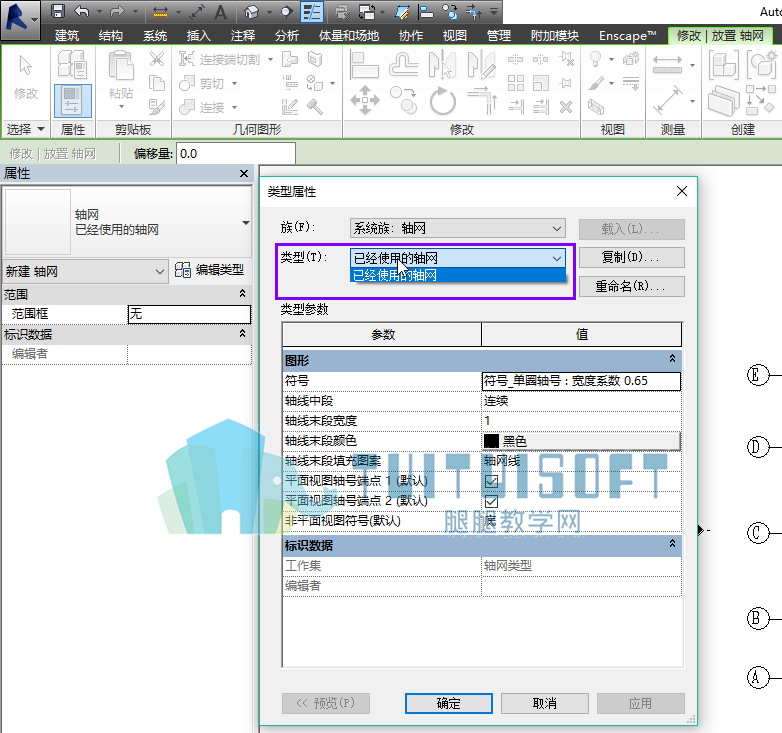This screenshot has width=782, height=733.
Task: Open the Enscape ribbon tab
Action: (x=627, y=36)
